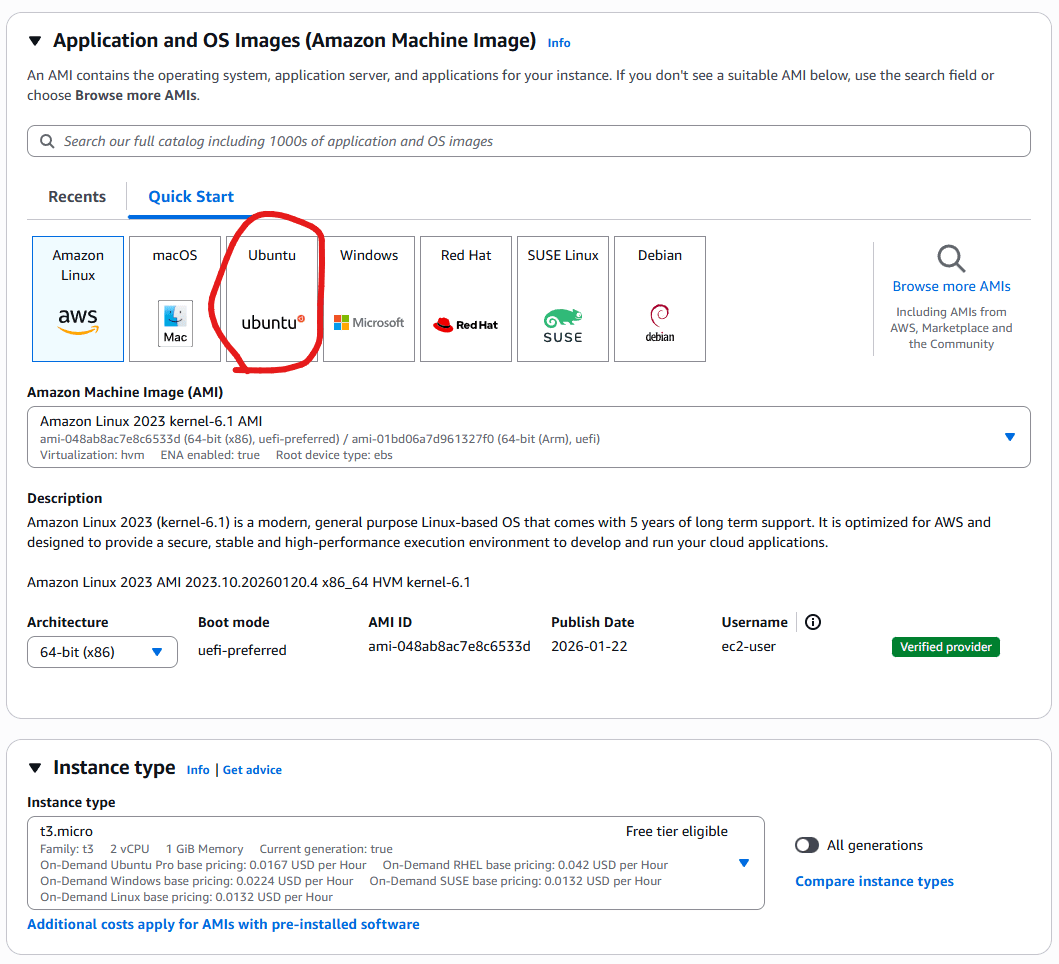Open the t3.micro instance type dropdown
This screenshot has height=964, width=1059.
pyautogui.click(x=396, y=863)
